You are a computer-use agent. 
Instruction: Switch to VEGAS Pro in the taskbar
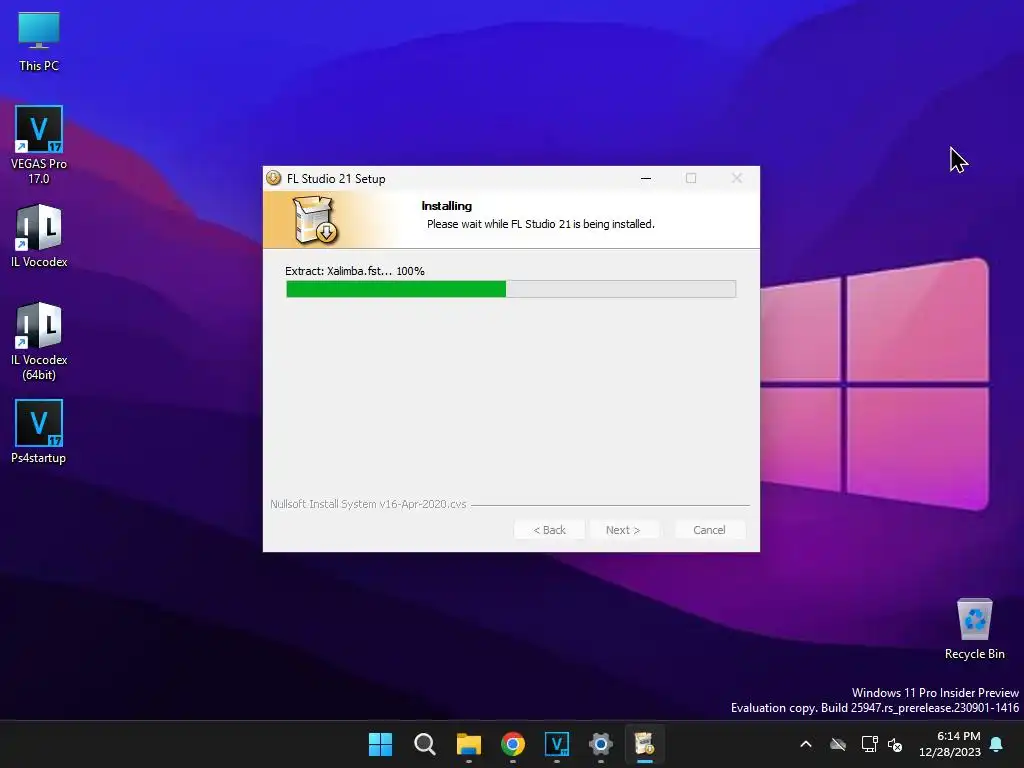(x=557, y=744)
